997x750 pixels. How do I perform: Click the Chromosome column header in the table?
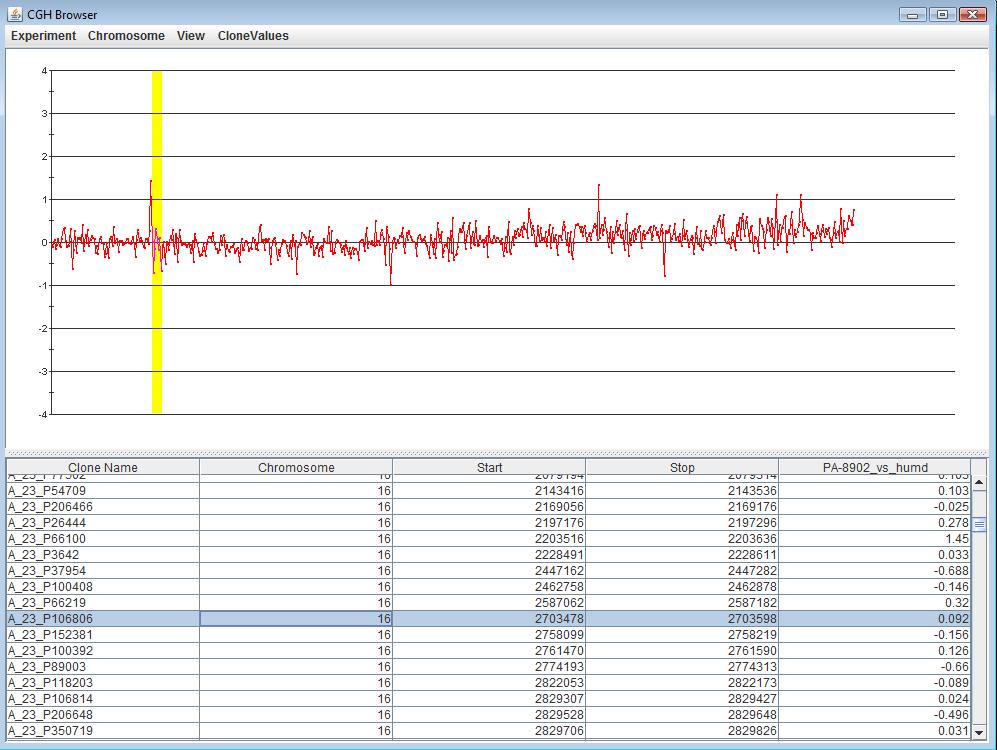coord(296,467)
